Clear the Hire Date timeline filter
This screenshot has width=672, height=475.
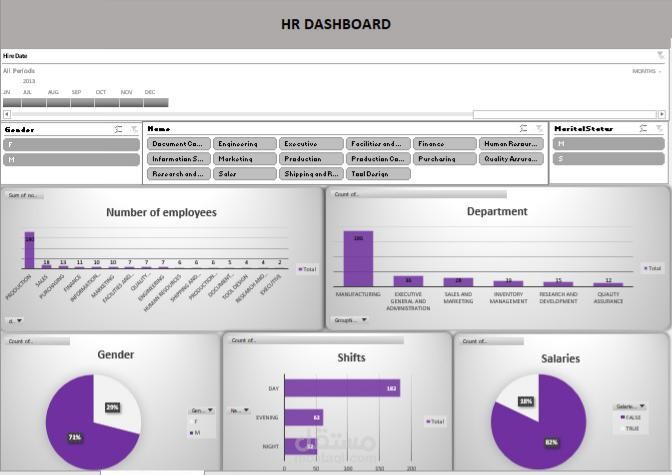click(x=660, y=55)
